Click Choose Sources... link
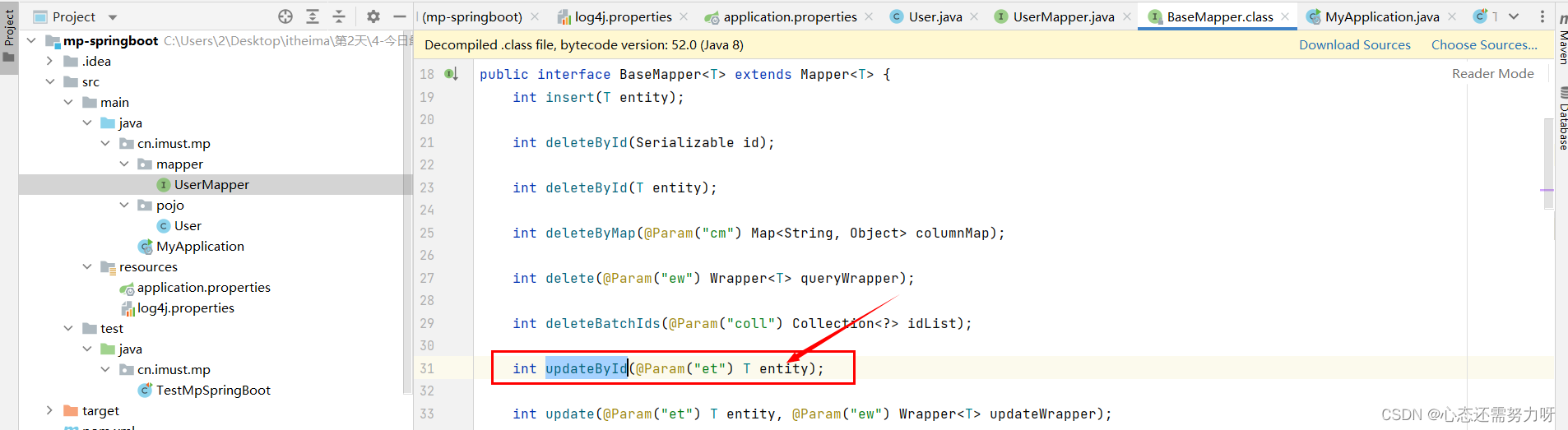 (x=1484, y=45)
